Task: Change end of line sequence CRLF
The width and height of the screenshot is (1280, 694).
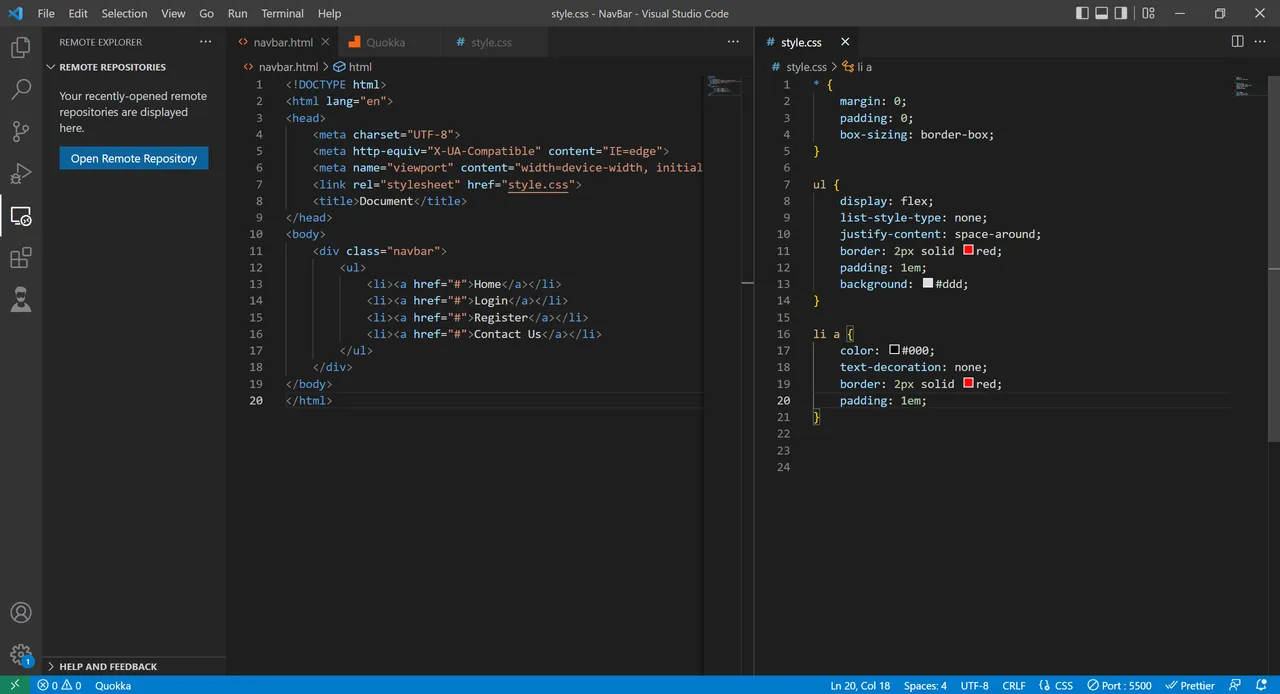Action: pyautogui.click(x=1014, y=685)
